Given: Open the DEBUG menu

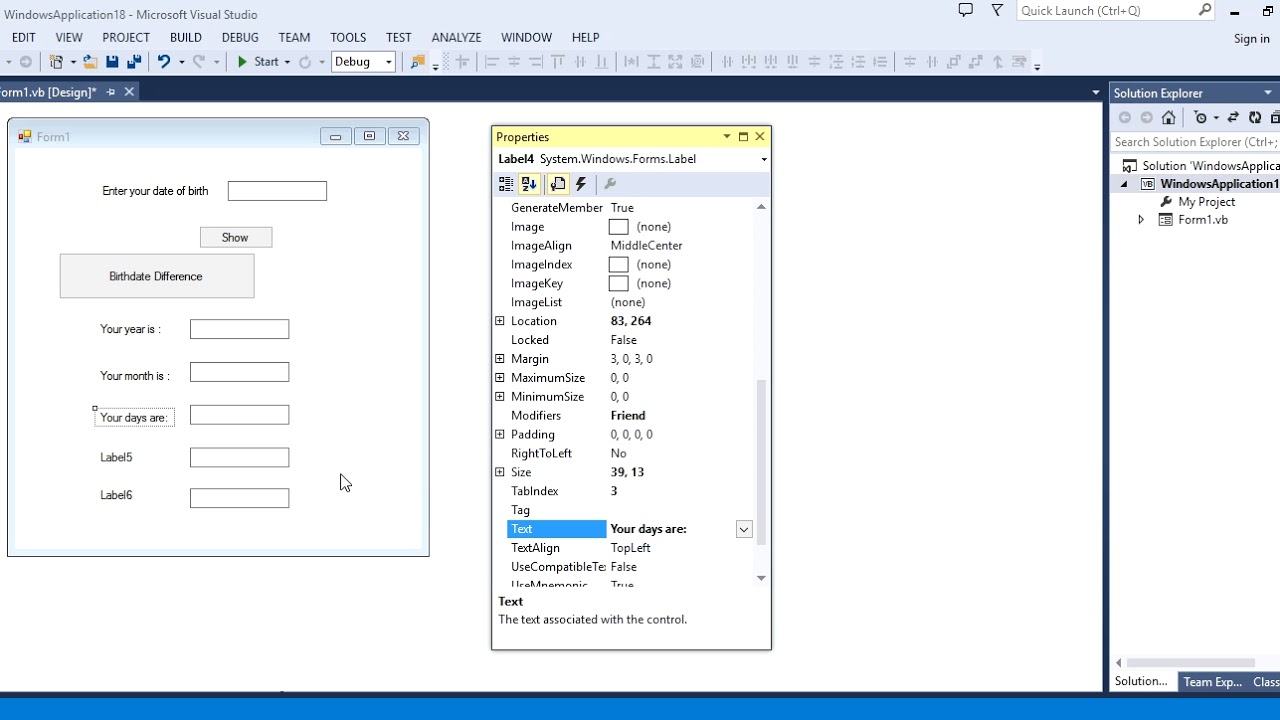Looking at the screenshot, I should click(240, 37).
